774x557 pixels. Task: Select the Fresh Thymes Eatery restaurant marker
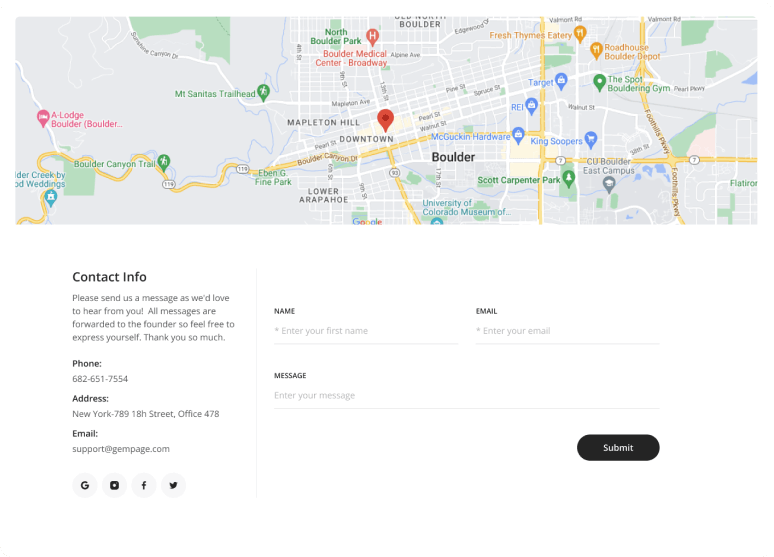coord(580,34)
